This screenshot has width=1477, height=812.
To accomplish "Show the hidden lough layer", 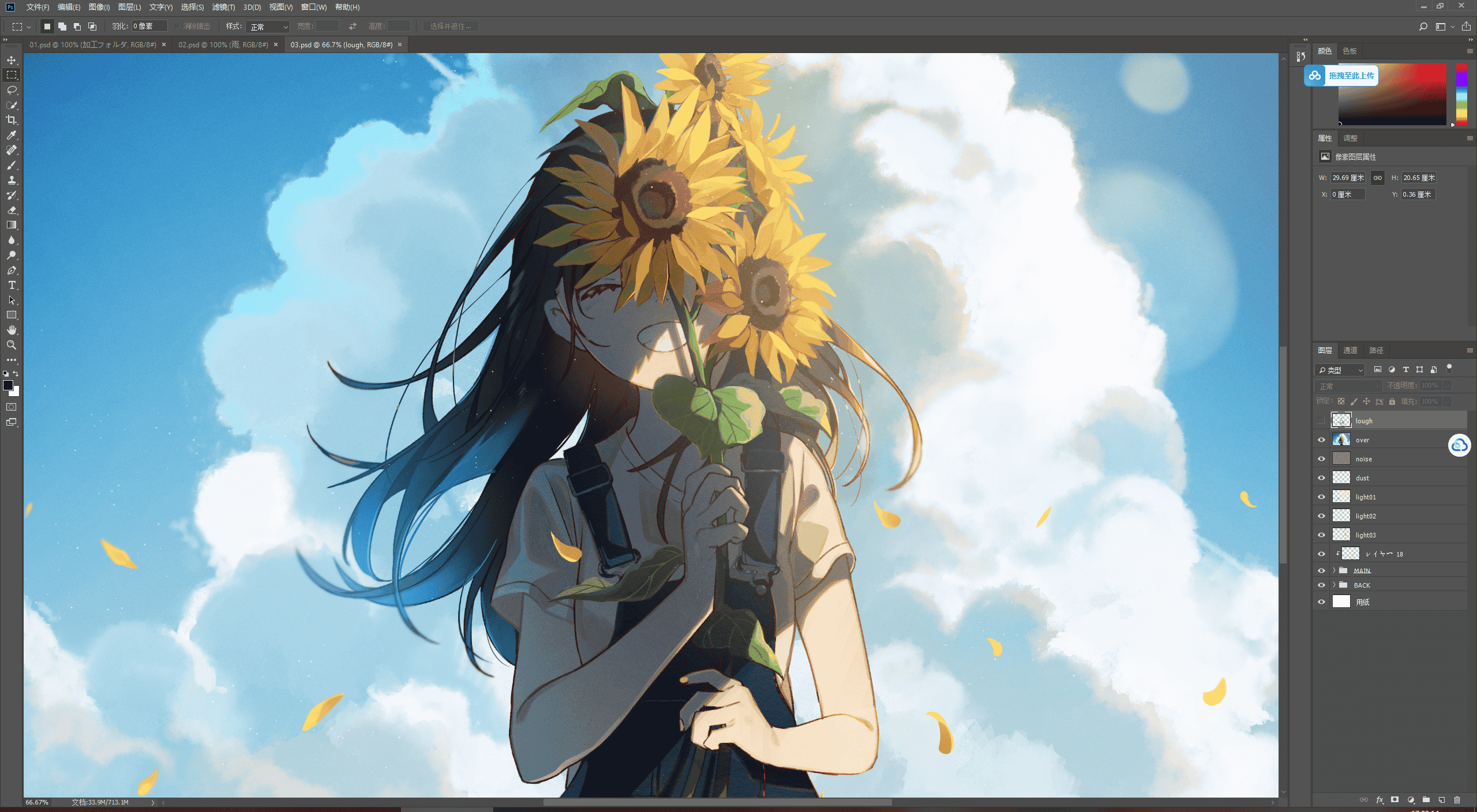I will pos(1321,420).
